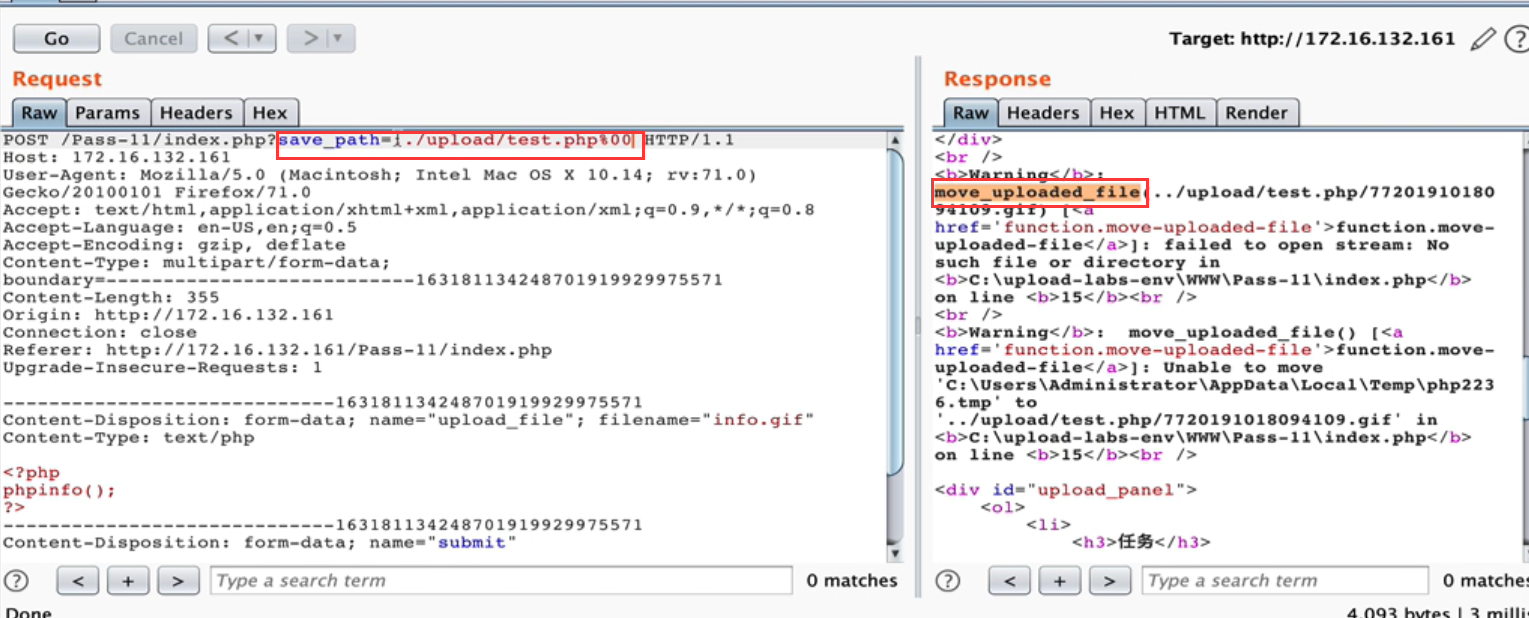1529x618 pixels.
Task: Select the Response Raw tab
Action: [x=971, y=113]
